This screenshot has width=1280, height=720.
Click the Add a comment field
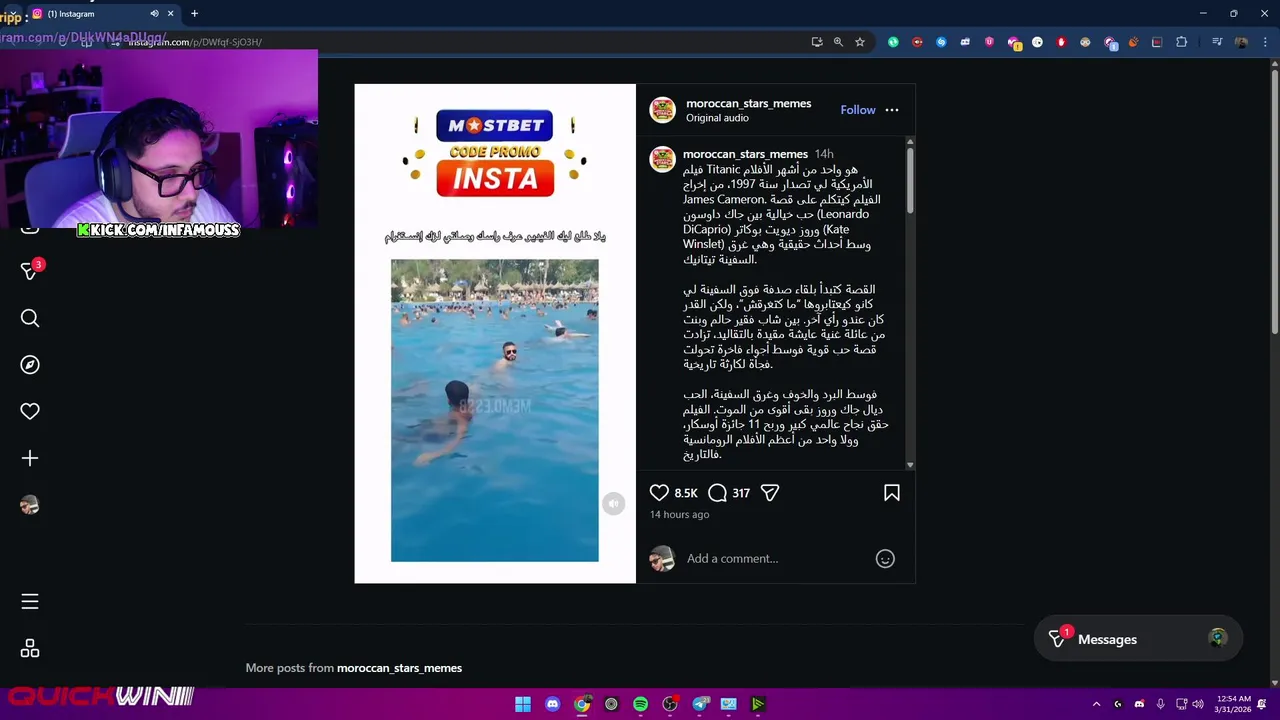775,559
